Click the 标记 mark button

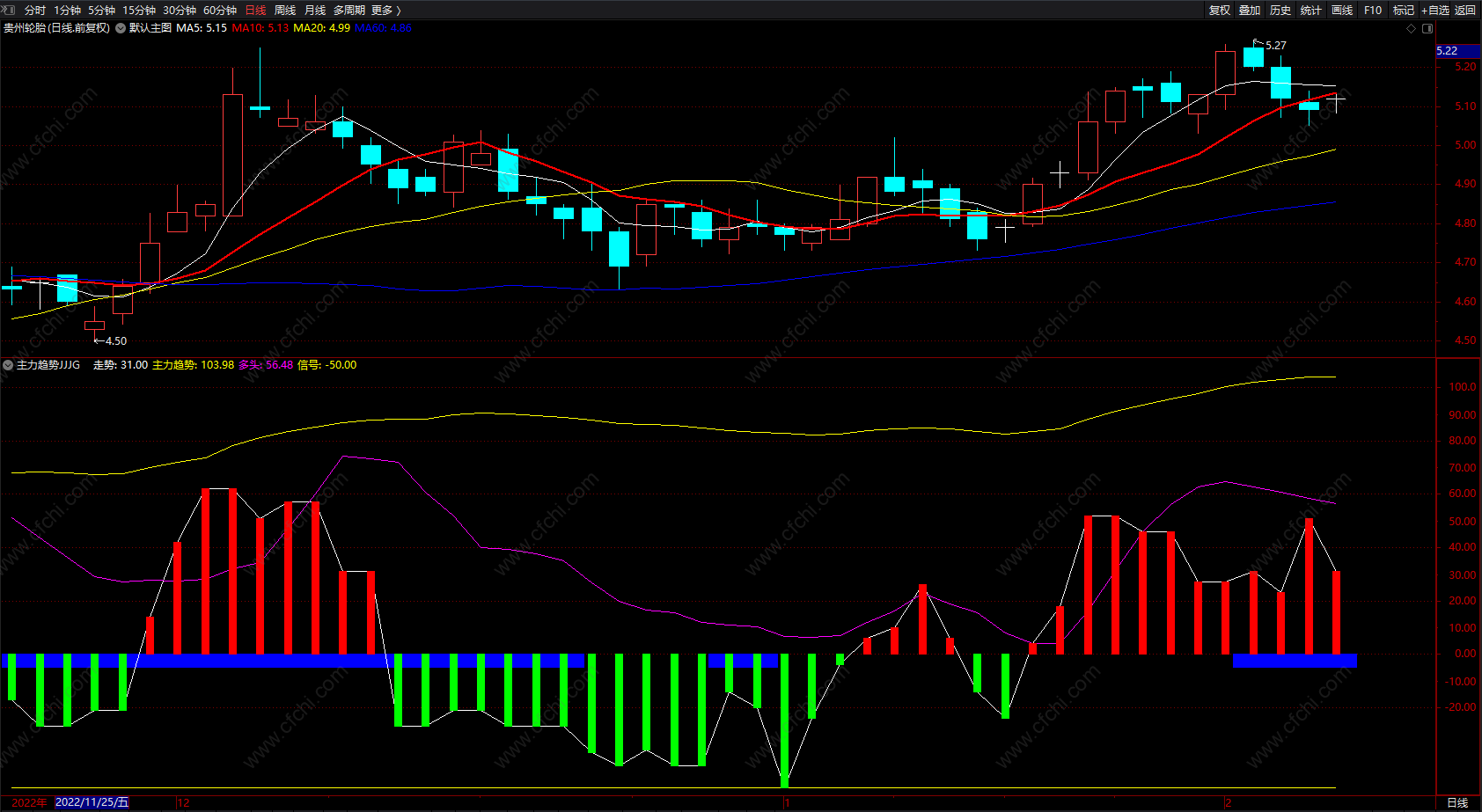[x=1404, y=11]
